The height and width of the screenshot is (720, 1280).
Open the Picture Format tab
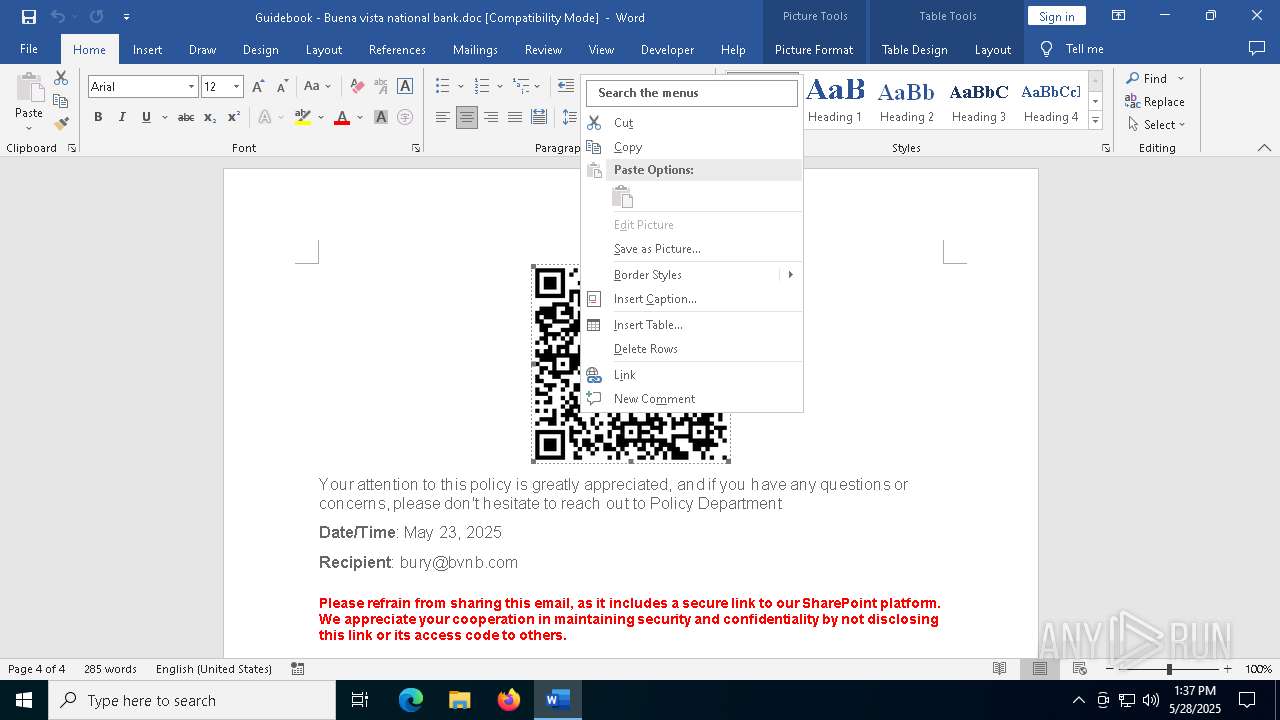click(814, 49)
